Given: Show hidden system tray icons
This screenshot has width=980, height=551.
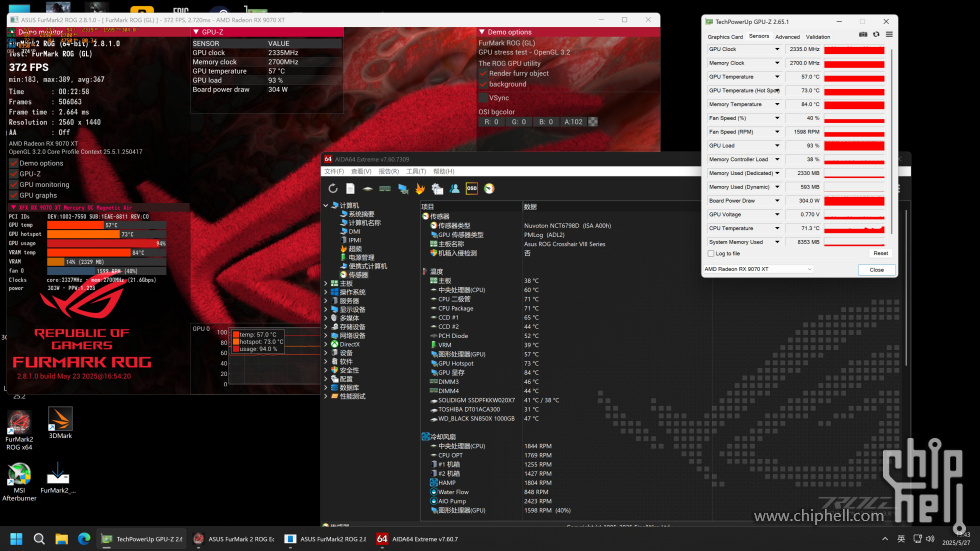Looking at the screenshot, I should click(x=884, y=539).
